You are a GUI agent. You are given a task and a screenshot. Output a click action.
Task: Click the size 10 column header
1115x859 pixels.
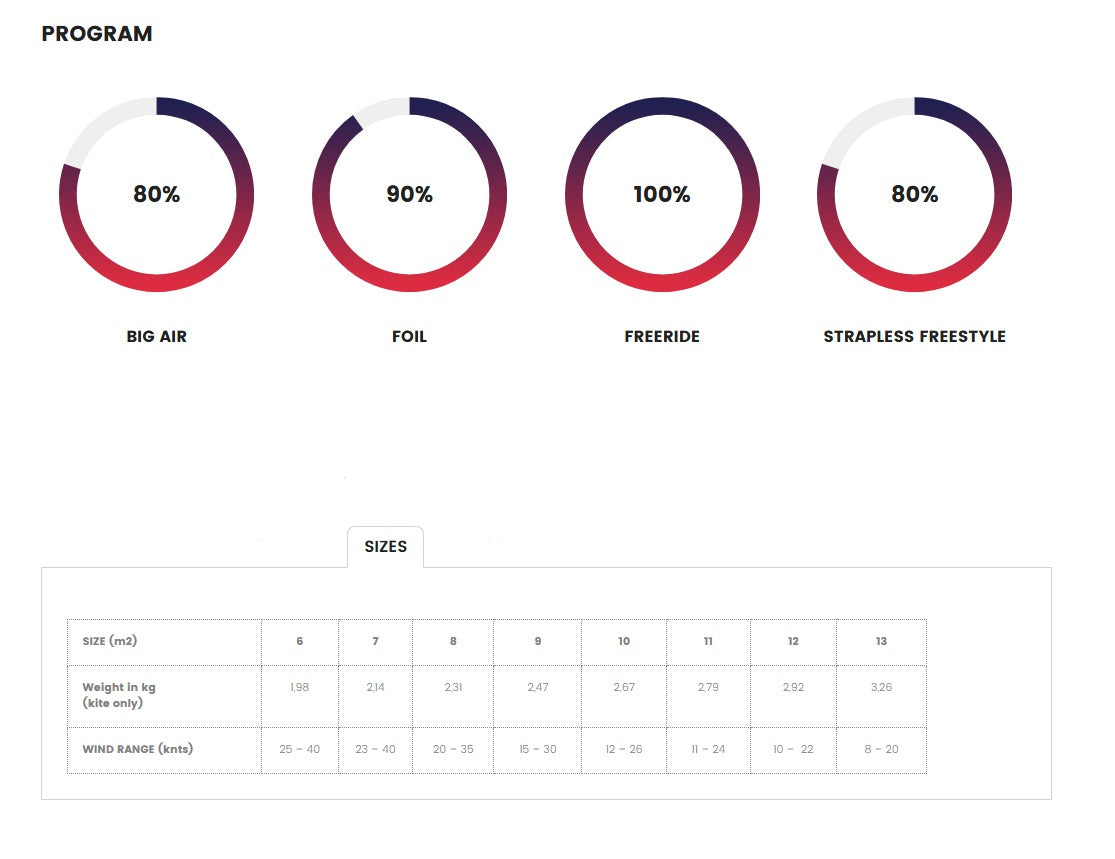click(624, 641)
